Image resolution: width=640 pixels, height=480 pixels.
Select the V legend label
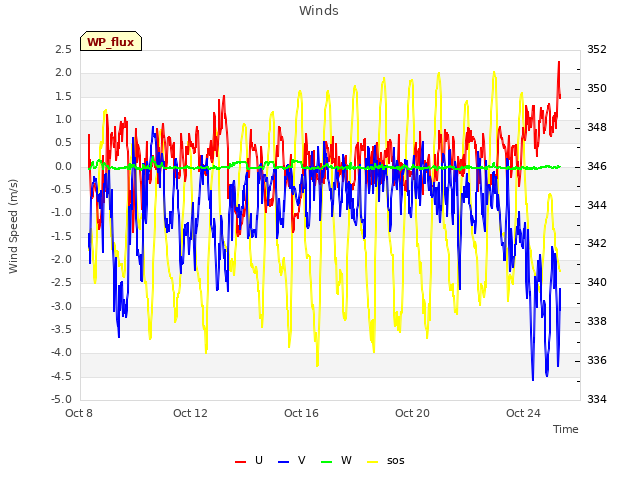pyautogui.click(x=302, y=460)
